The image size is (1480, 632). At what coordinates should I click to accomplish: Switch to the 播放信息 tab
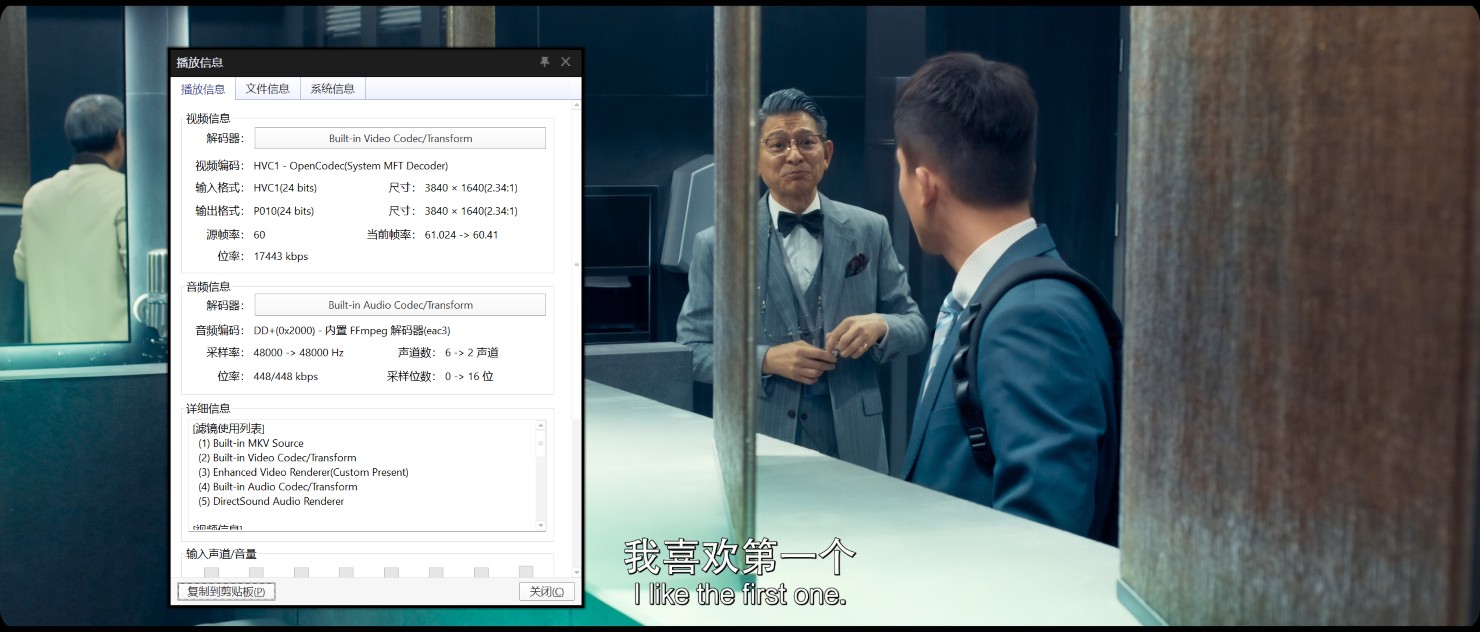click(x=203, y=89)
